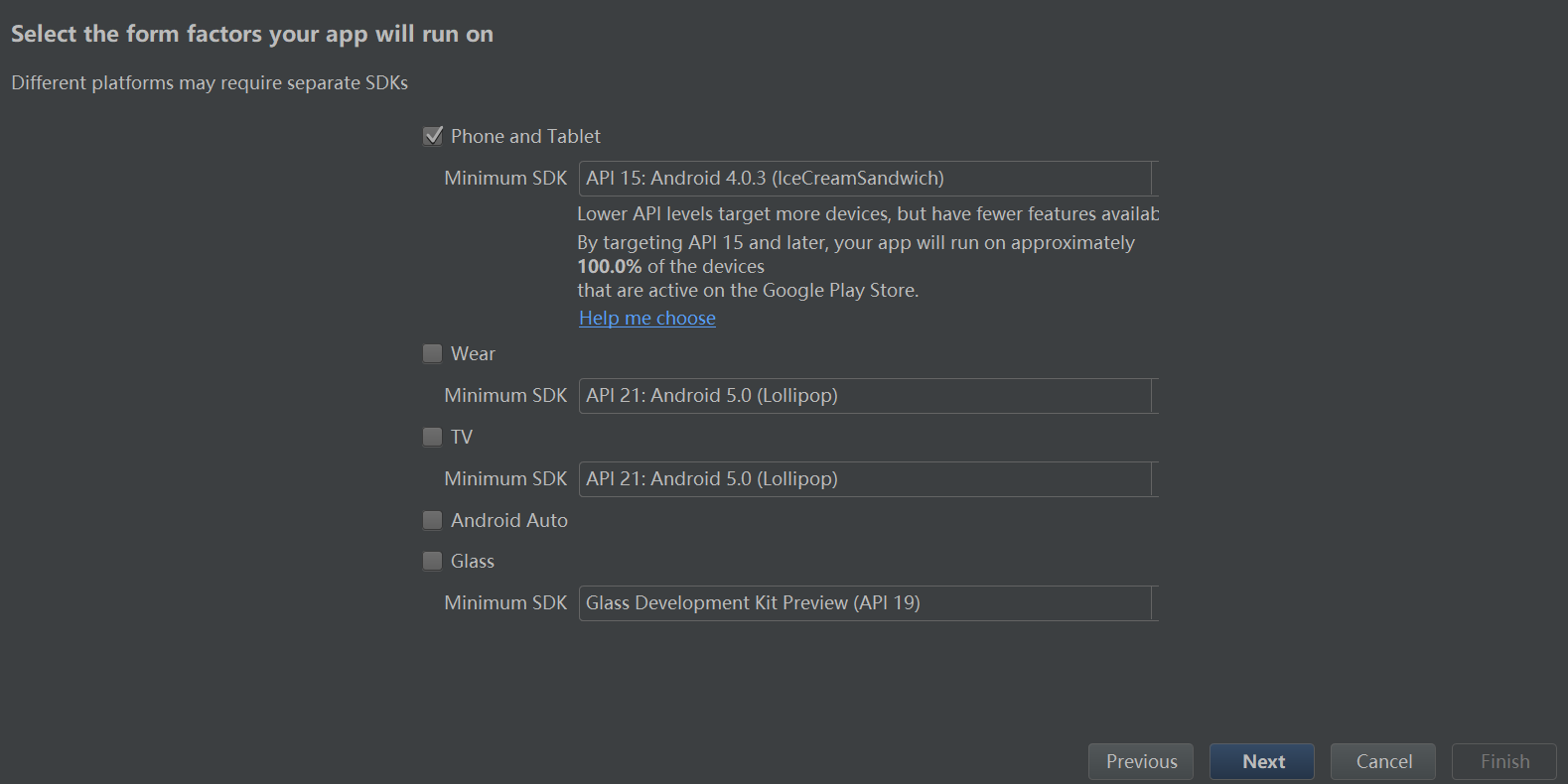This screenshot has height=784, width=1568.
Task: Enable the Android Auto checkbox
Action: (x=433, y=520)
